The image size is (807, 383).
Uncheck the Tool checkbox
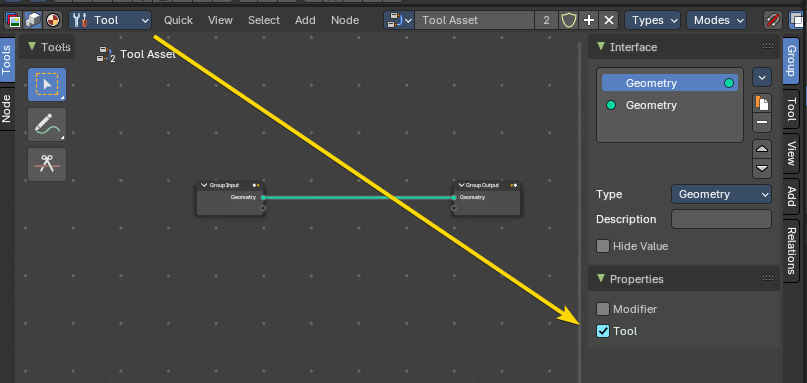[603, 331]
